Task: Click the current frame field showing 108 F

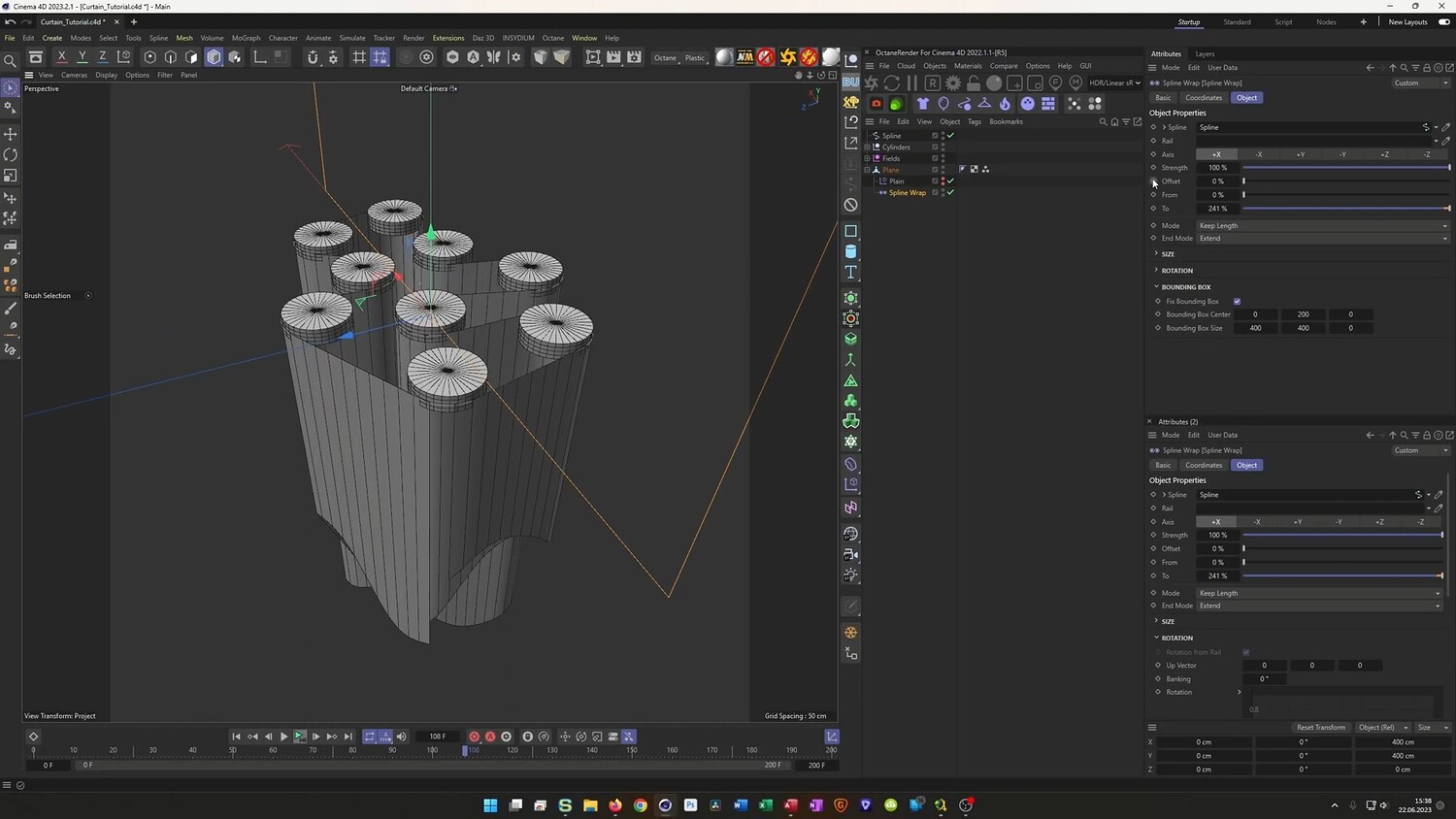Action: [x=437, y=737]
